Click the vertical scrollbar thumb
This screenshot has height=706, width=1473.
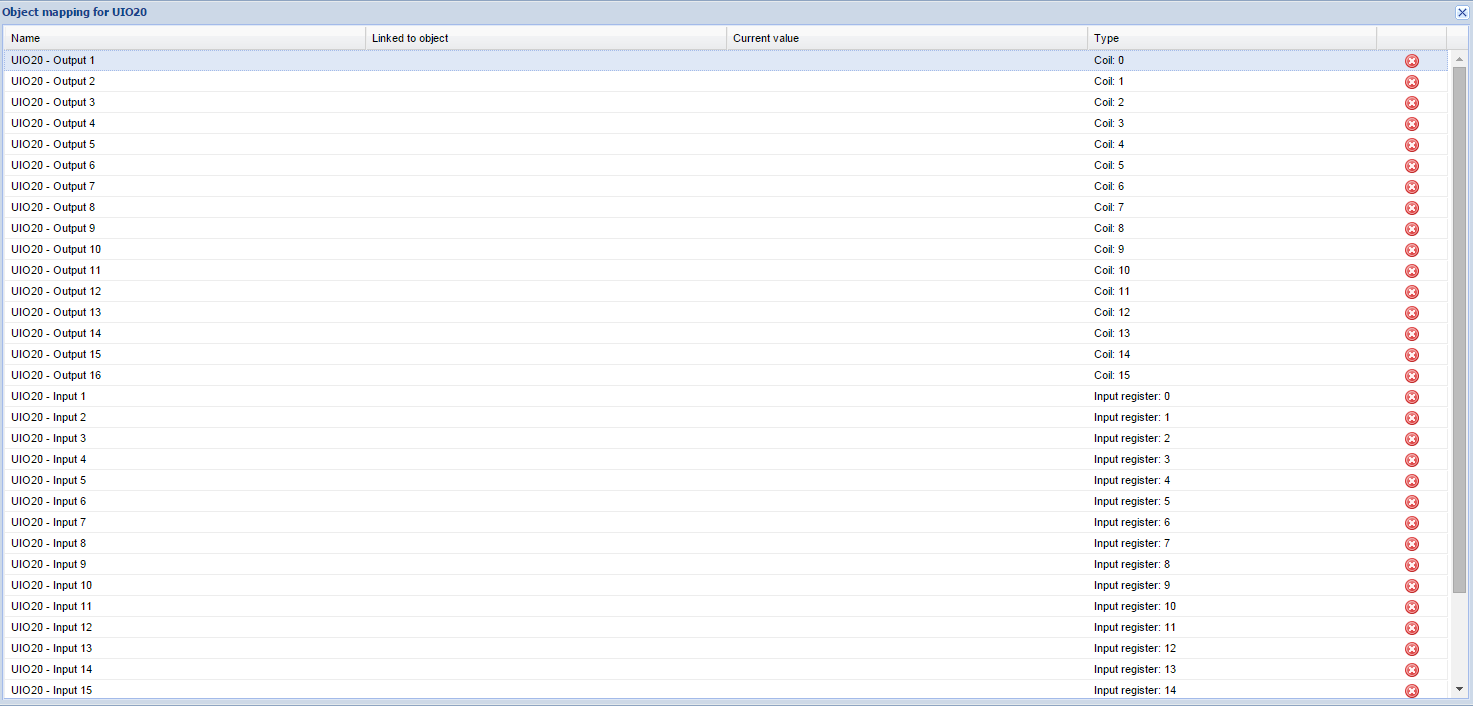point(1459,330)
